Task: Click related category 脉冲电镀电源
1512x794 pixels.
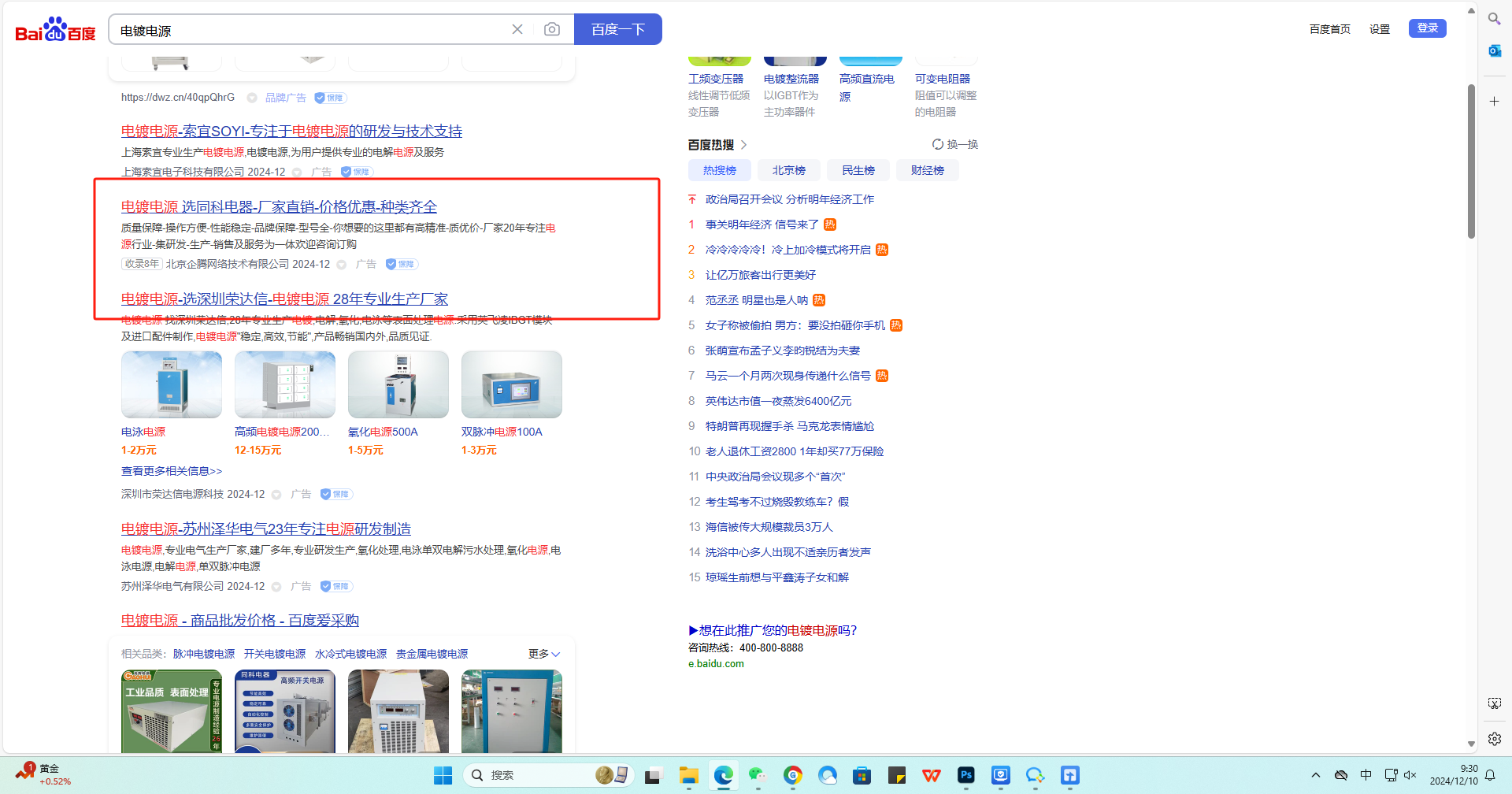Action: pyautogui.click(x=204, y=654)
